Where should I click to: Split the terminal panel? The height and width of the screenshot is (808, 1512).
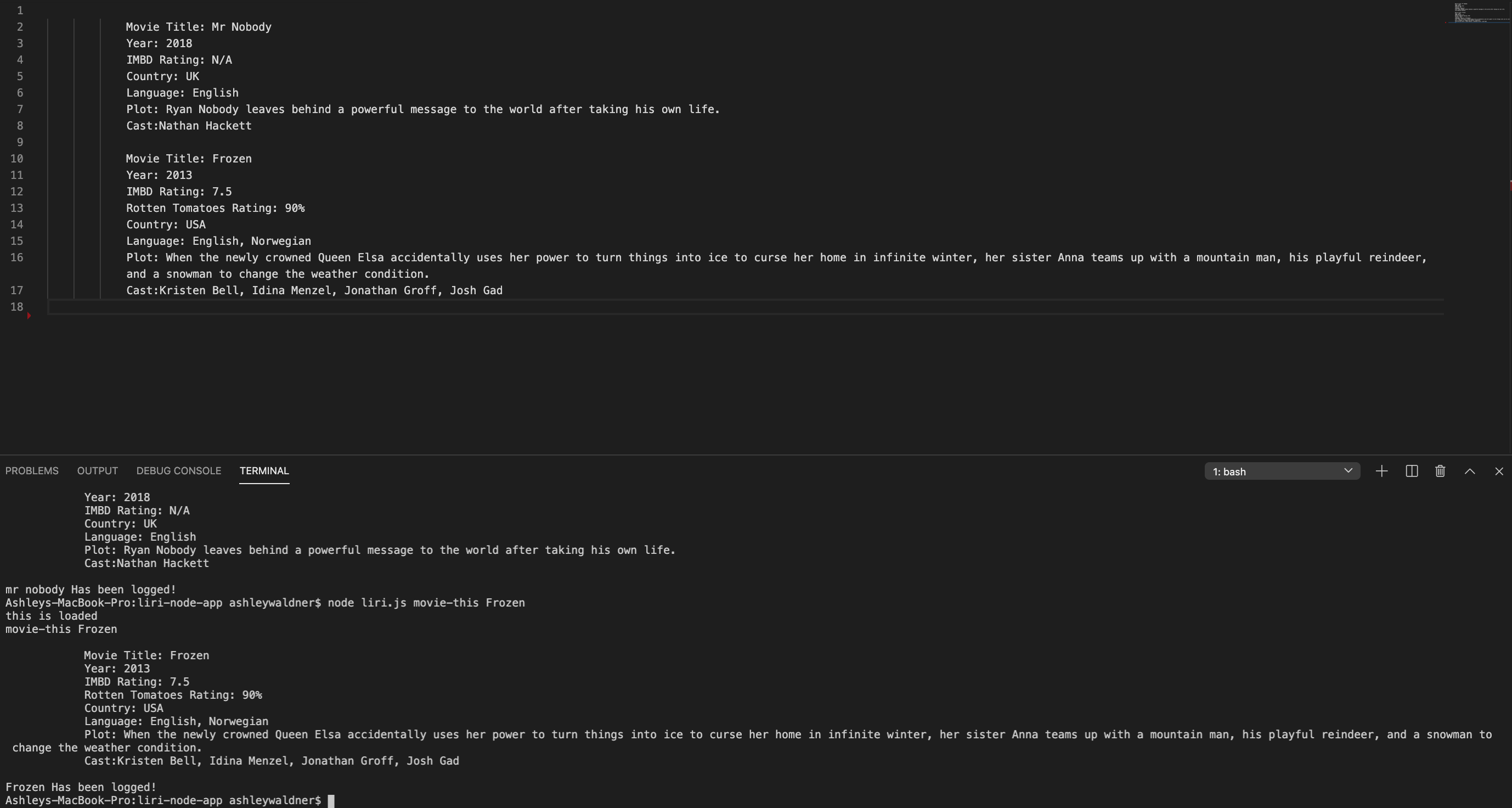point(1412,472)
